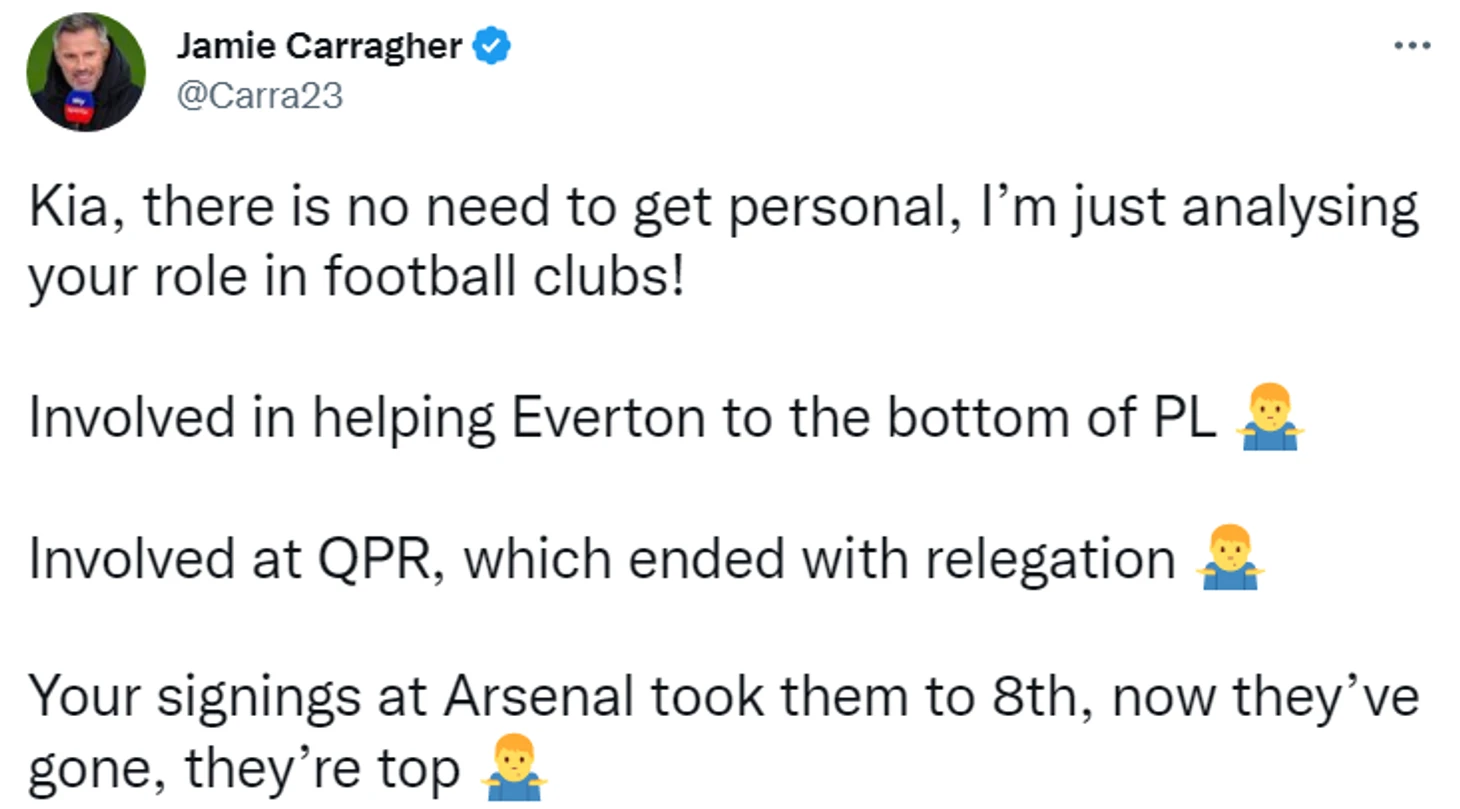Viewport: 1460px width, 809px height.
Task: Click the blue verified badge
Action: pyautogui.click(x=491, y=46)
